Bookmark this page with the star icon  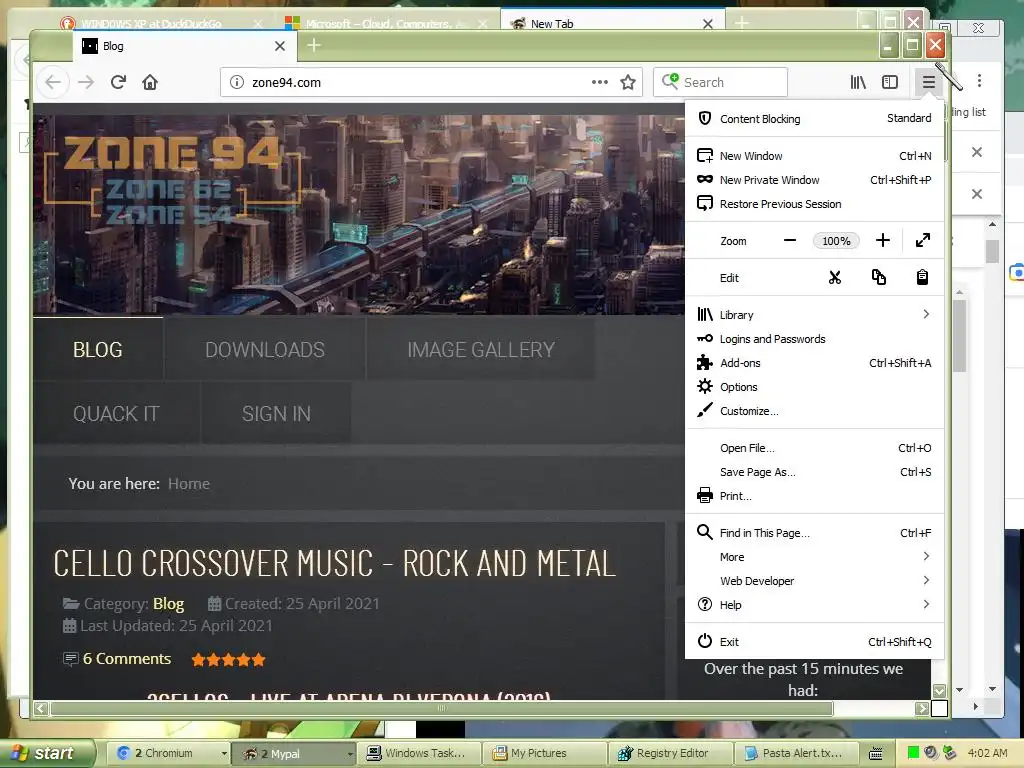tap(628, 82)
